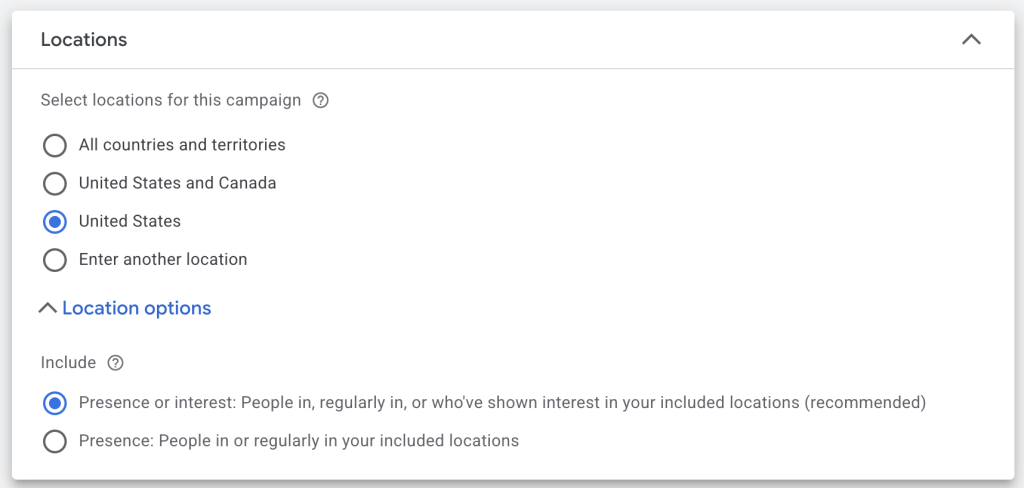Collapse Location options using its chevron arrow
This screenshot has width=1024, height=488.
point(47,309)
